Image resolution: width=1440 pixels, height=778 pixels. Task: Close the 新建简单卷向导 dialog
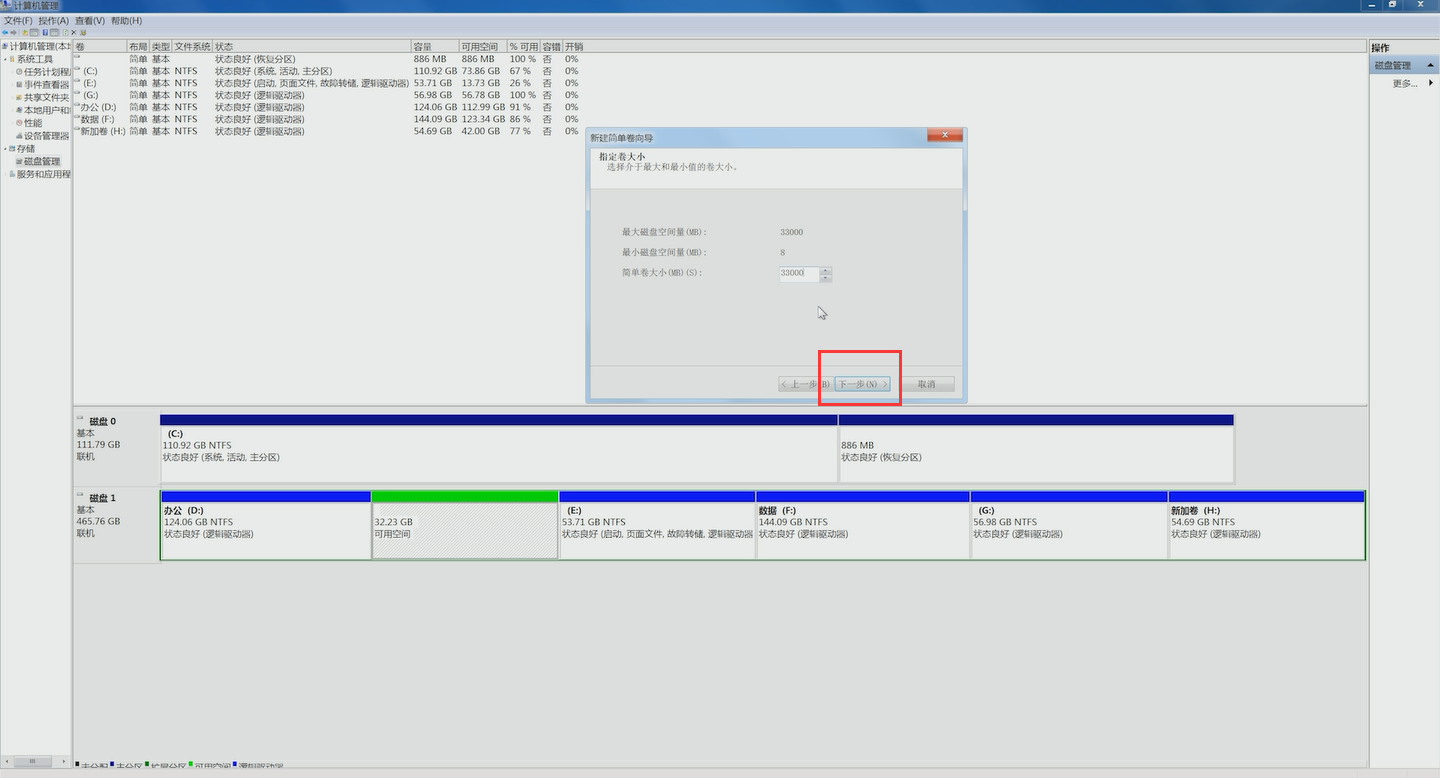tap(944, 136)
